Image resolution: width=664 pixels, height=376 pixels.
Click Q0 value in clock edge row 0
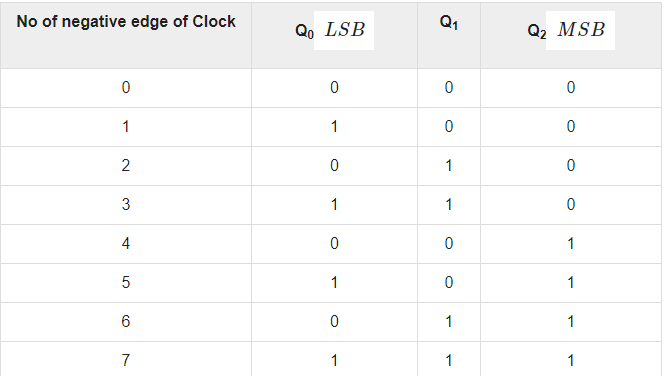click(334, 88)
